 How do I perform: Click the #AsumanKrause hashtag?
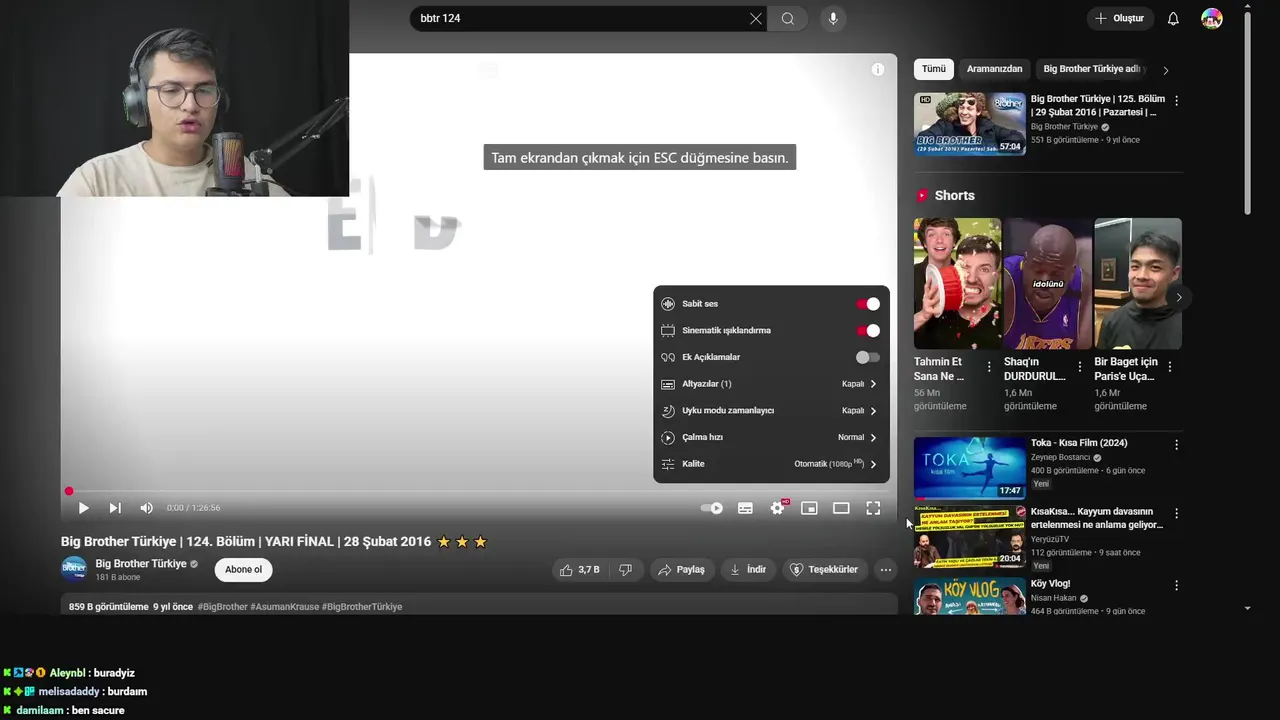[x=284, y=607]
